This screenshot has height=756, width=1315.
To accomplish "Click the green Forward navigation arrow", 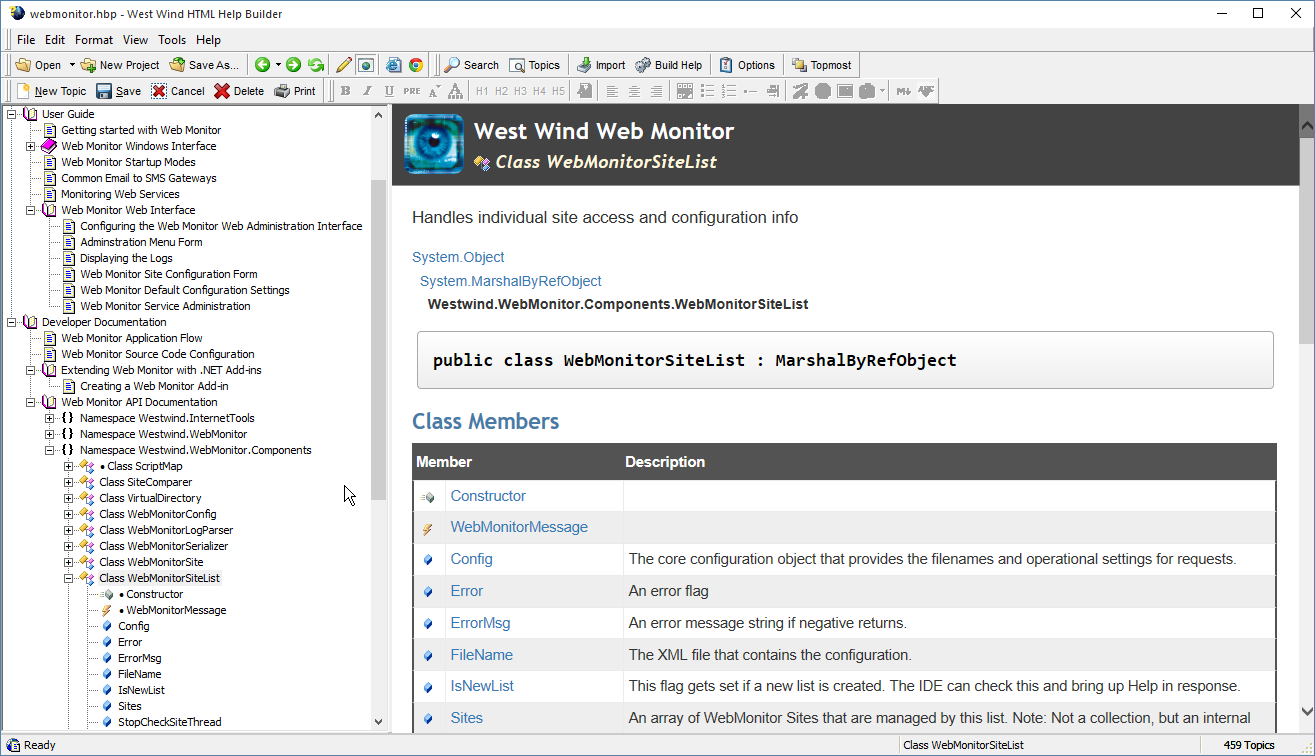I will [293, 65].
